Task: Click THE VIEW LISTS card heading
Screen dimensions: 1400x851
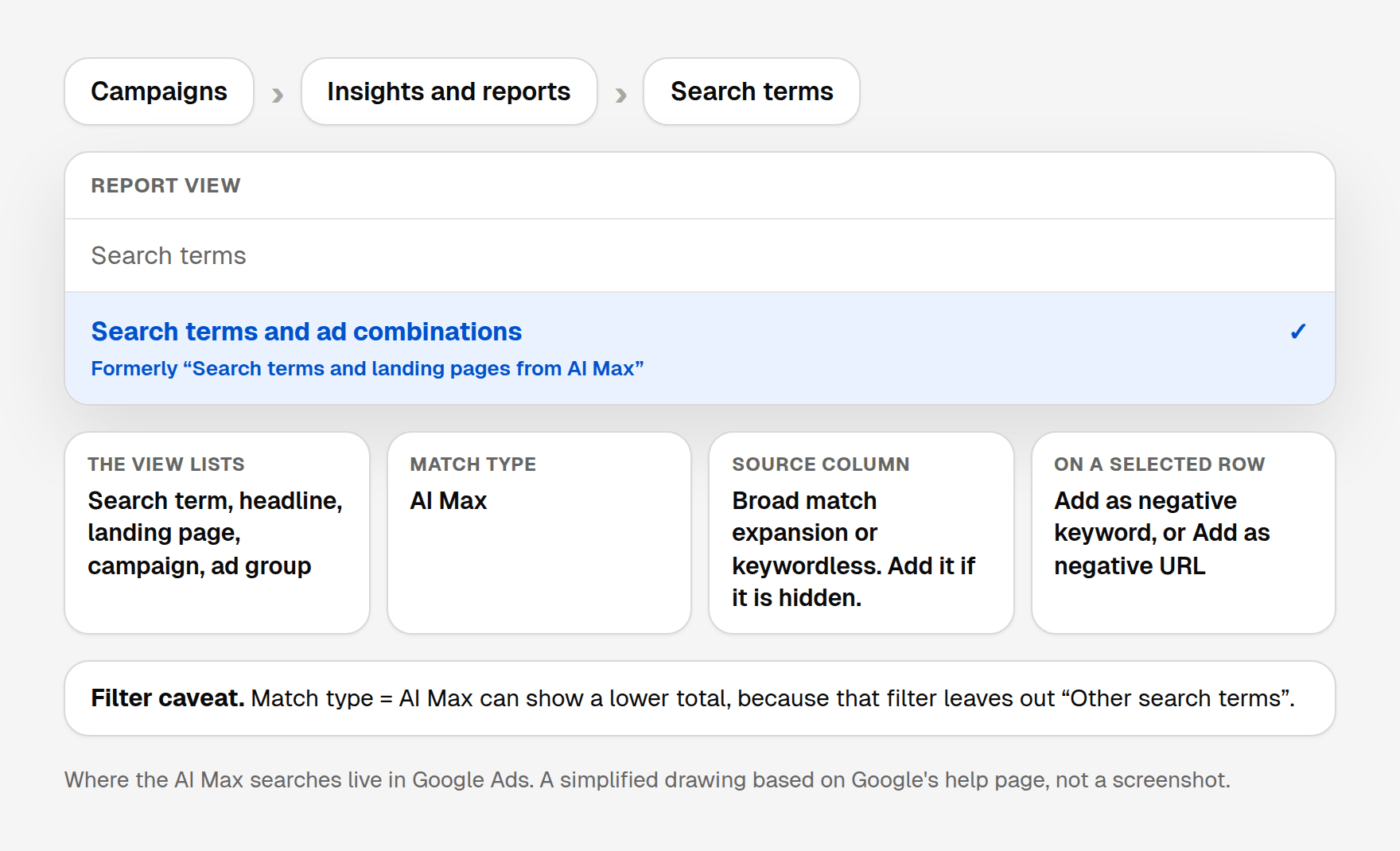Action: coord(166,464)
